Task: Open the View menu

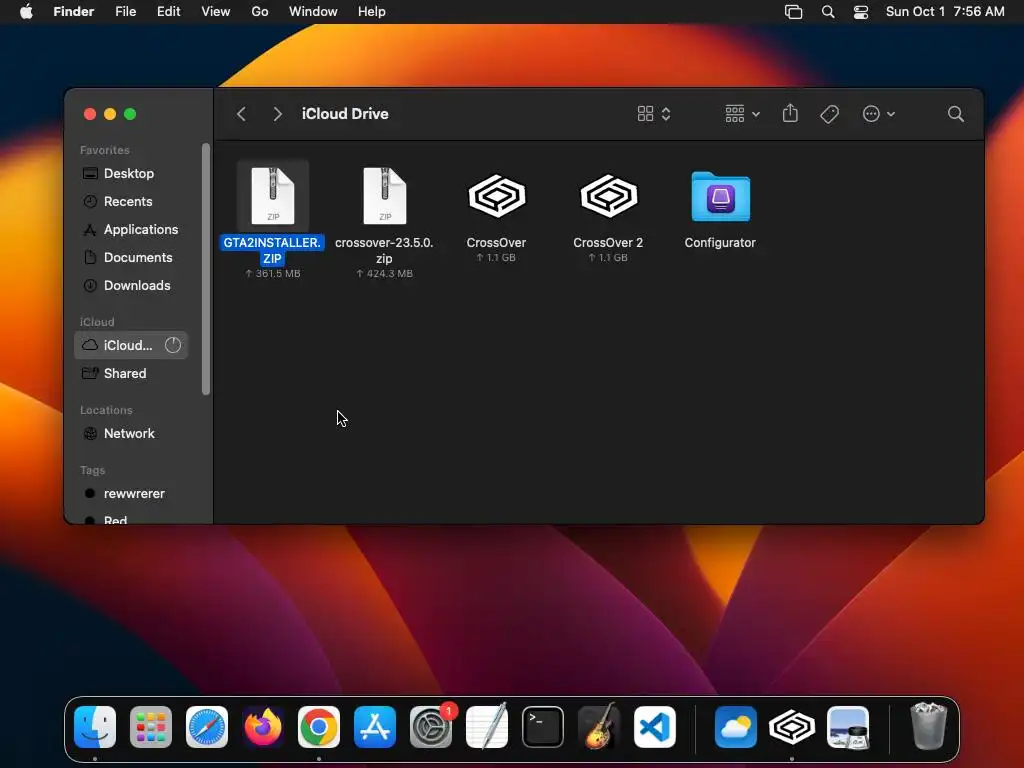Action: click(216, 12)
